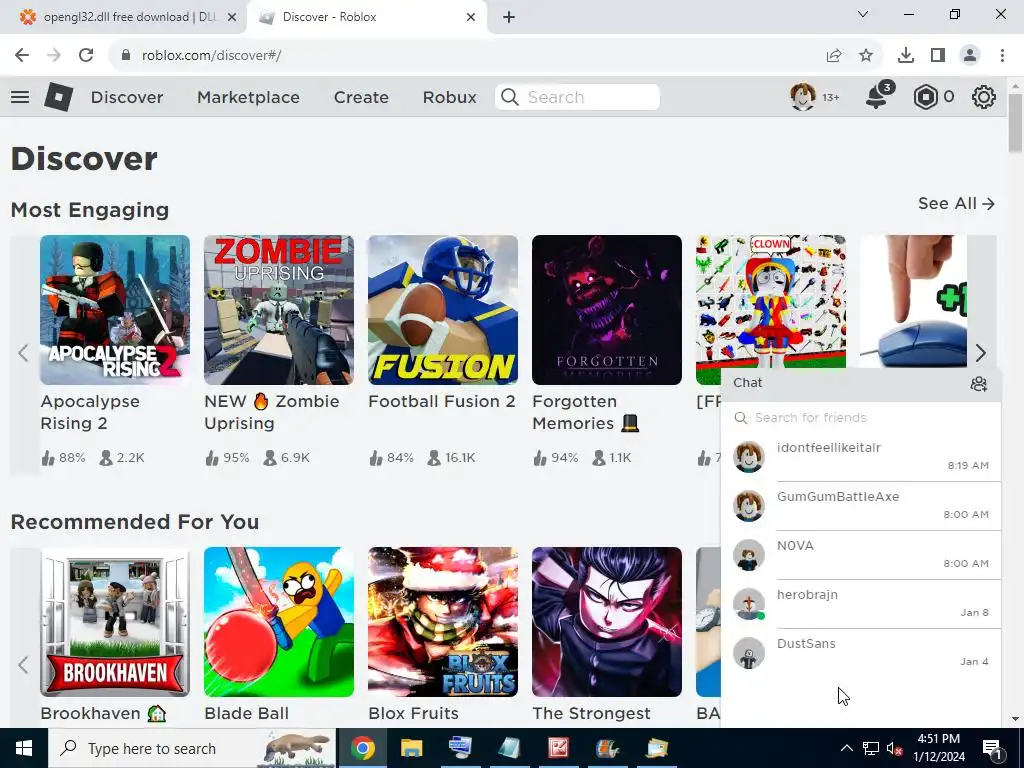Toggle the browser side panel icon
The width and height of the screenshot is (1024, 768).
click(938, 56)
